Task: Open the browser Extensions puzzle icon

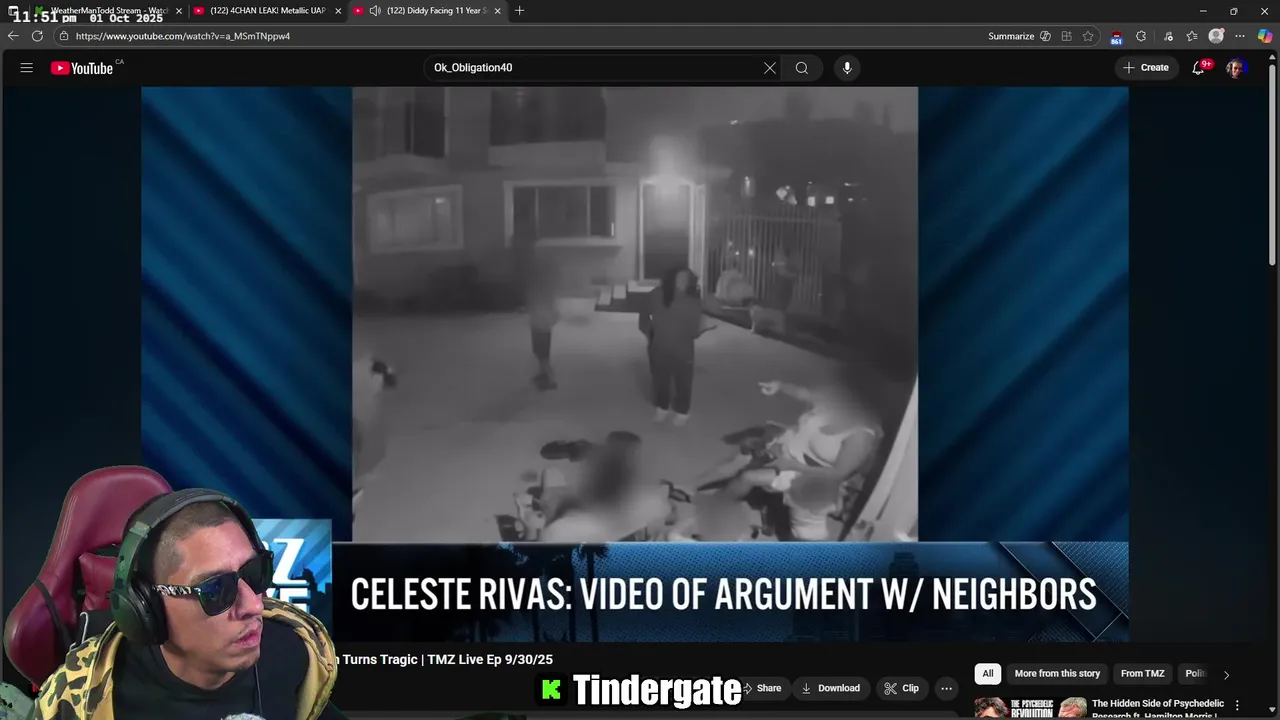Action: [x=1141, y=36]
